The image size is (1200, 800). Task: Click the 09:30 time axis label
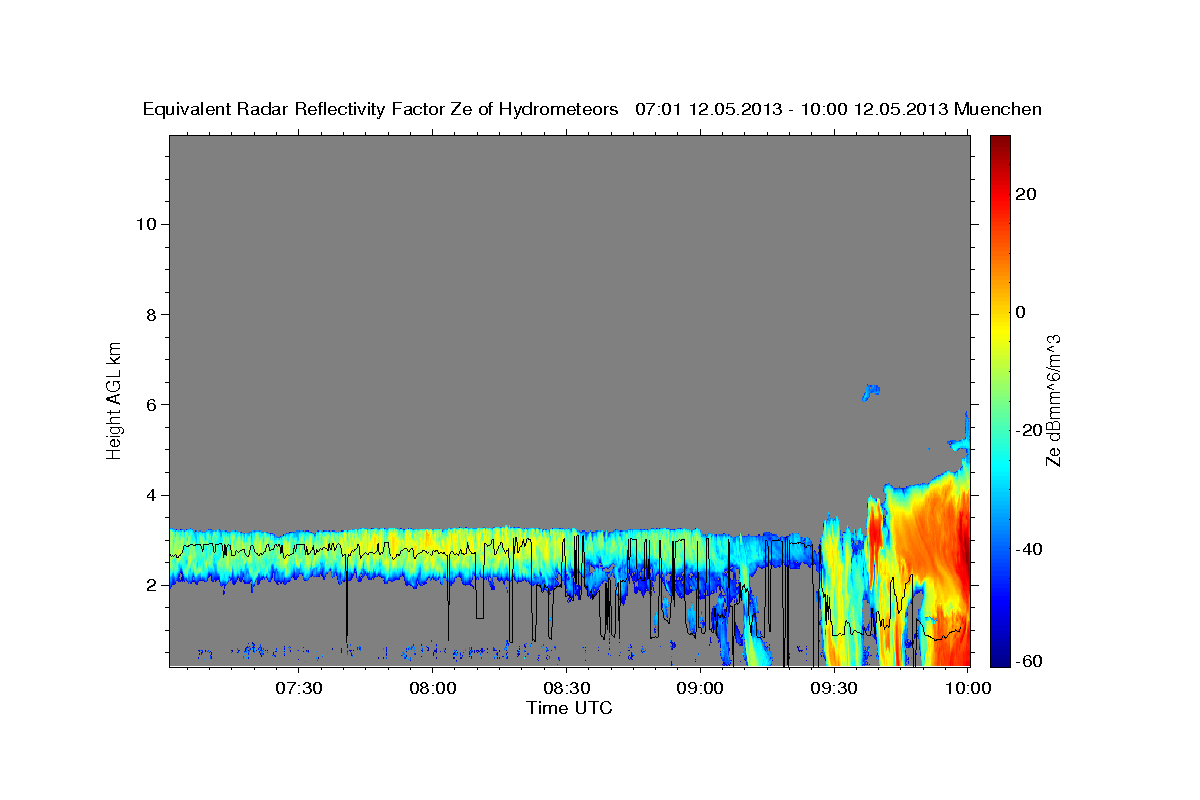tap(835, 688)
